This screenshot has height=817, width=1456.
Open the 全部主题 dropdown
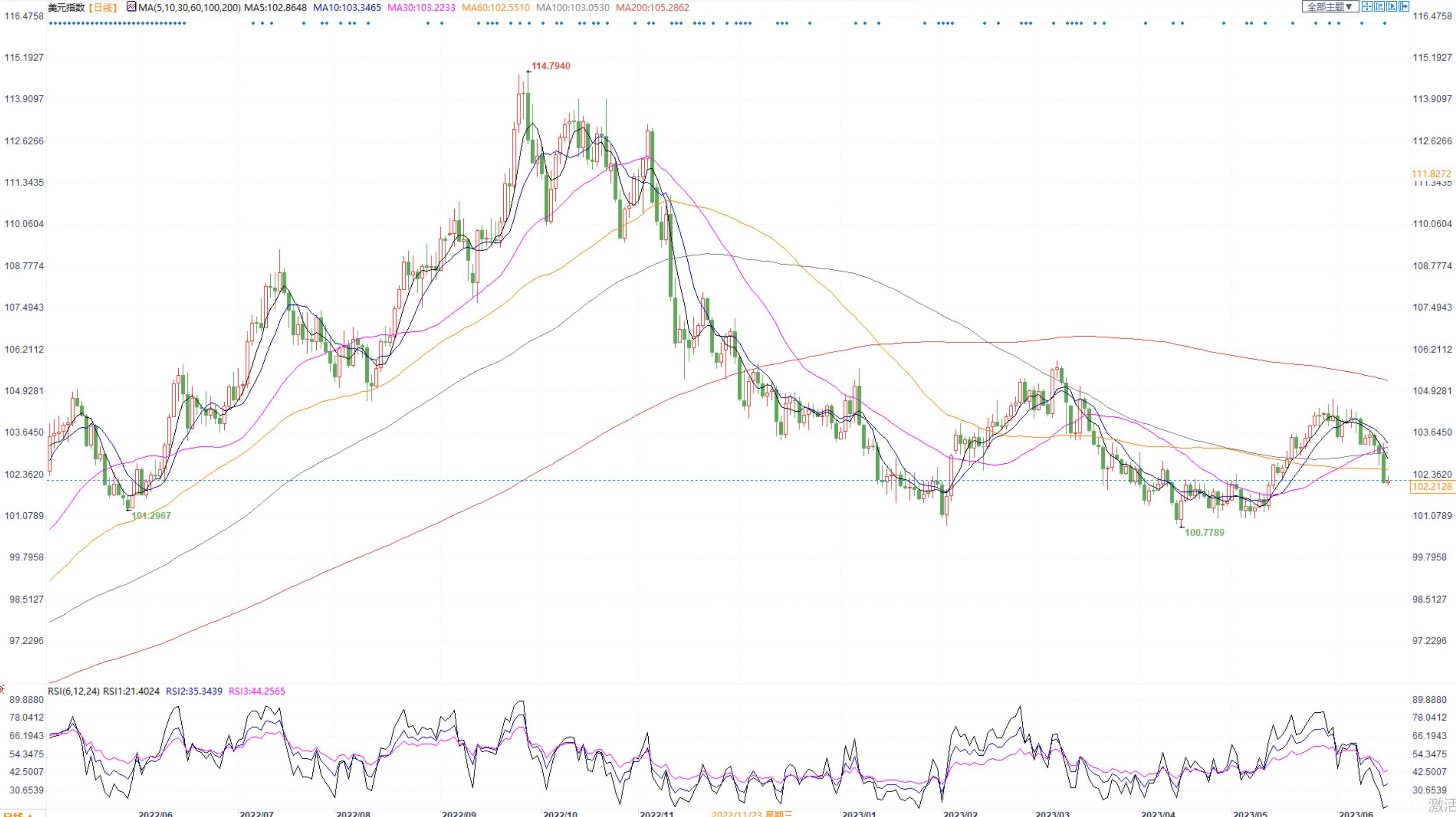[x=1330, y=7]
